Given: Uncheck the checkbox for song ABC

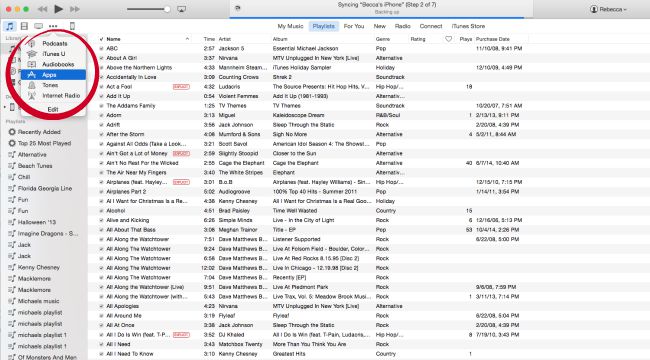Looking at the screenshot, I should click(102, 49).
